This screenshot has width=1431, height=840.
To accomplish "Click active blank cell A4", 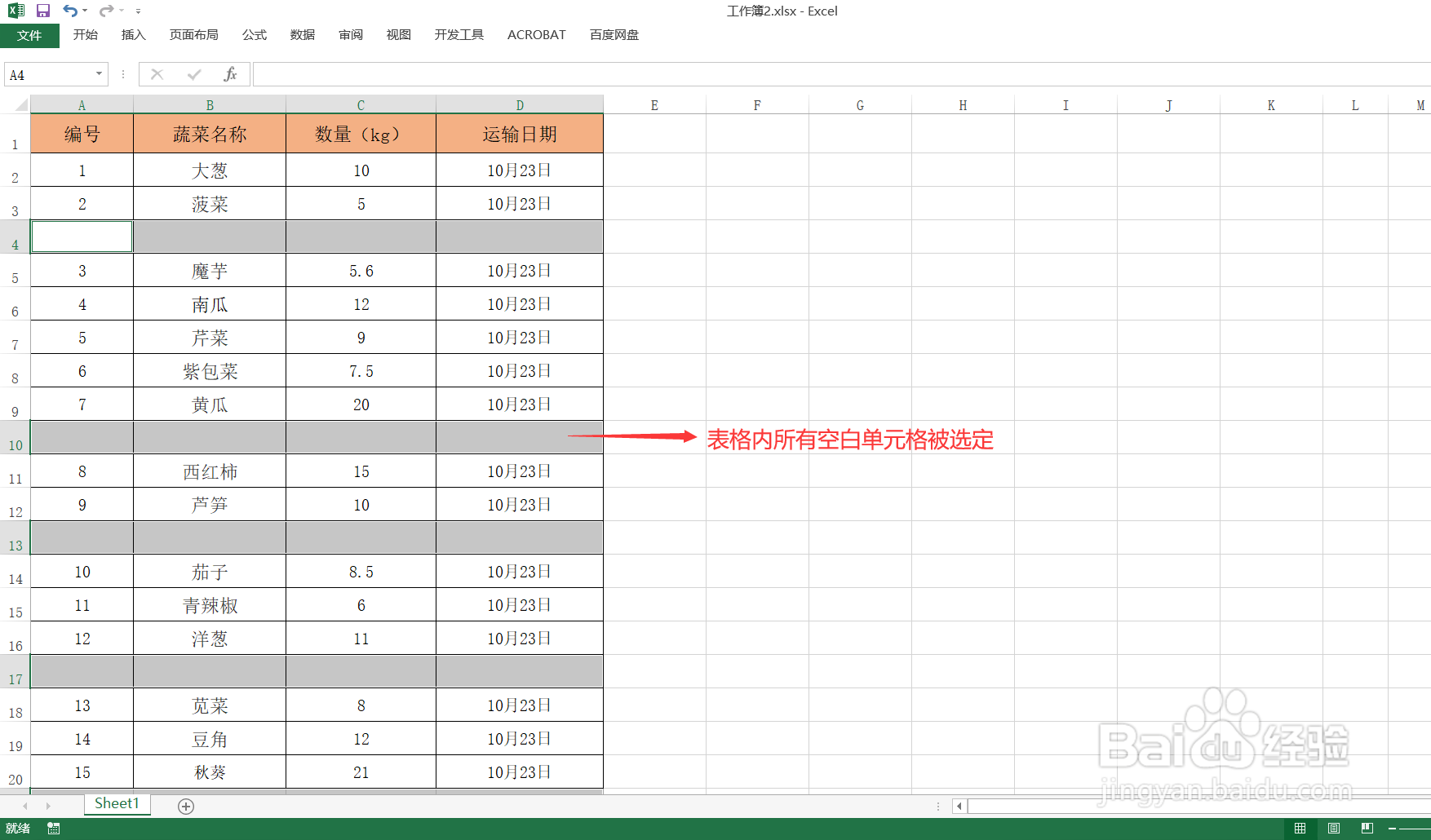I will pyautogui.click(x=82, y=237).
